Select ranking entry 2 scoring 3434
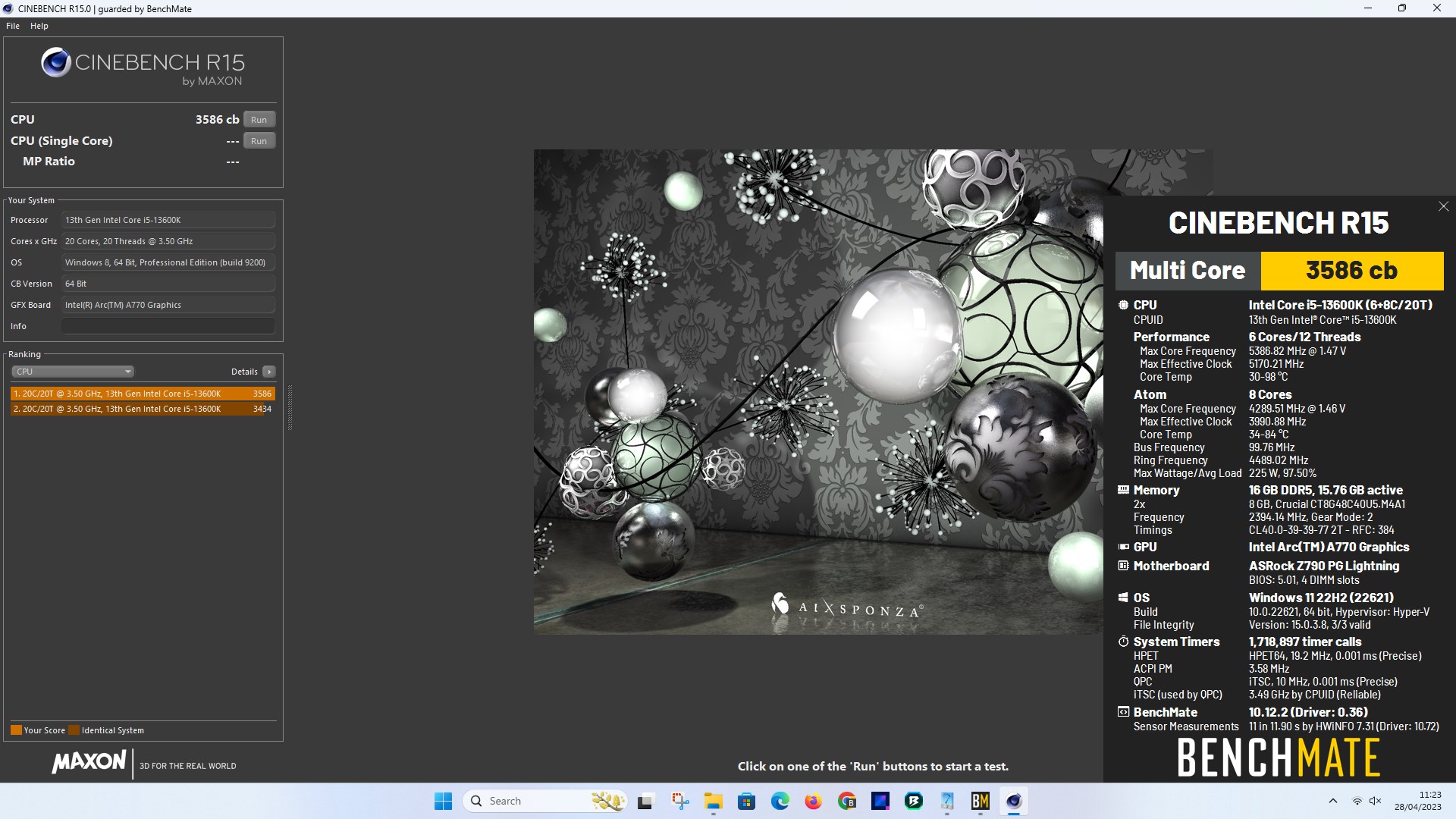Screen dimensions: 1456x819 pyautogui.click(x=143, y=409)
